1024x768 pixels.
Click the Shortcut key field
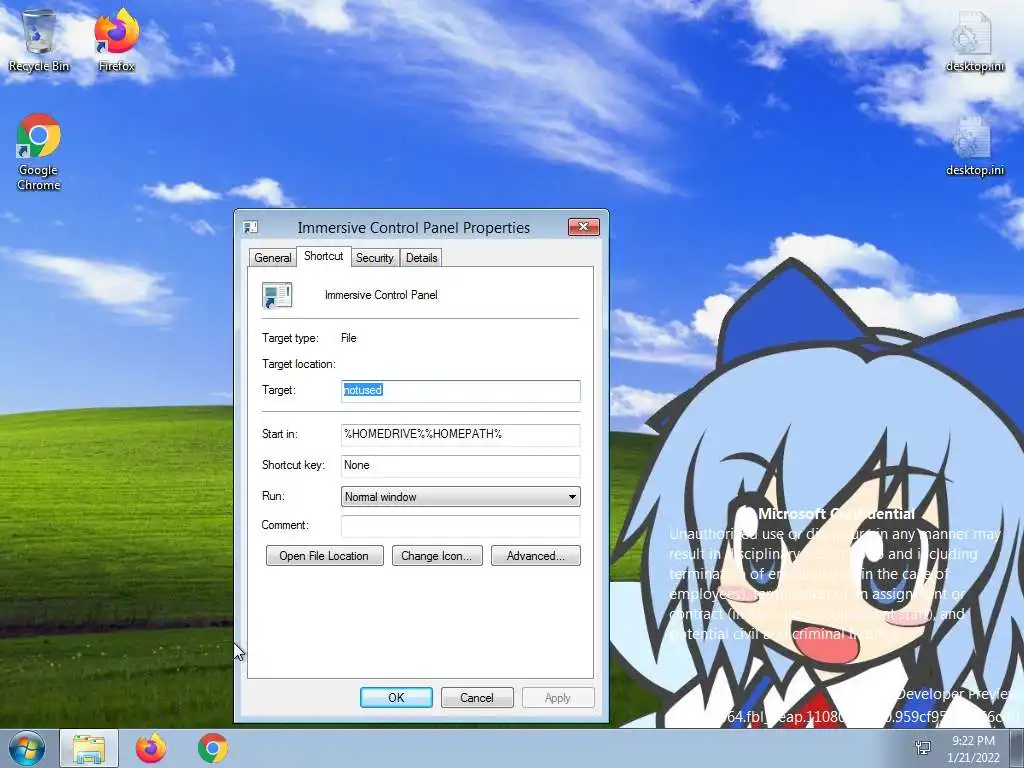click(460, 466)
